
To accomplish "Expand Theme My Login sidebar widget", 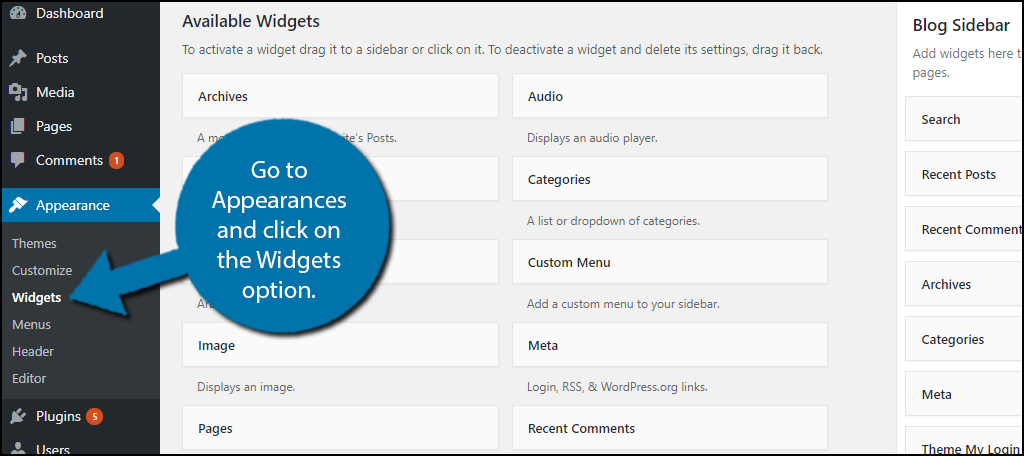I will tap(964, 441).
